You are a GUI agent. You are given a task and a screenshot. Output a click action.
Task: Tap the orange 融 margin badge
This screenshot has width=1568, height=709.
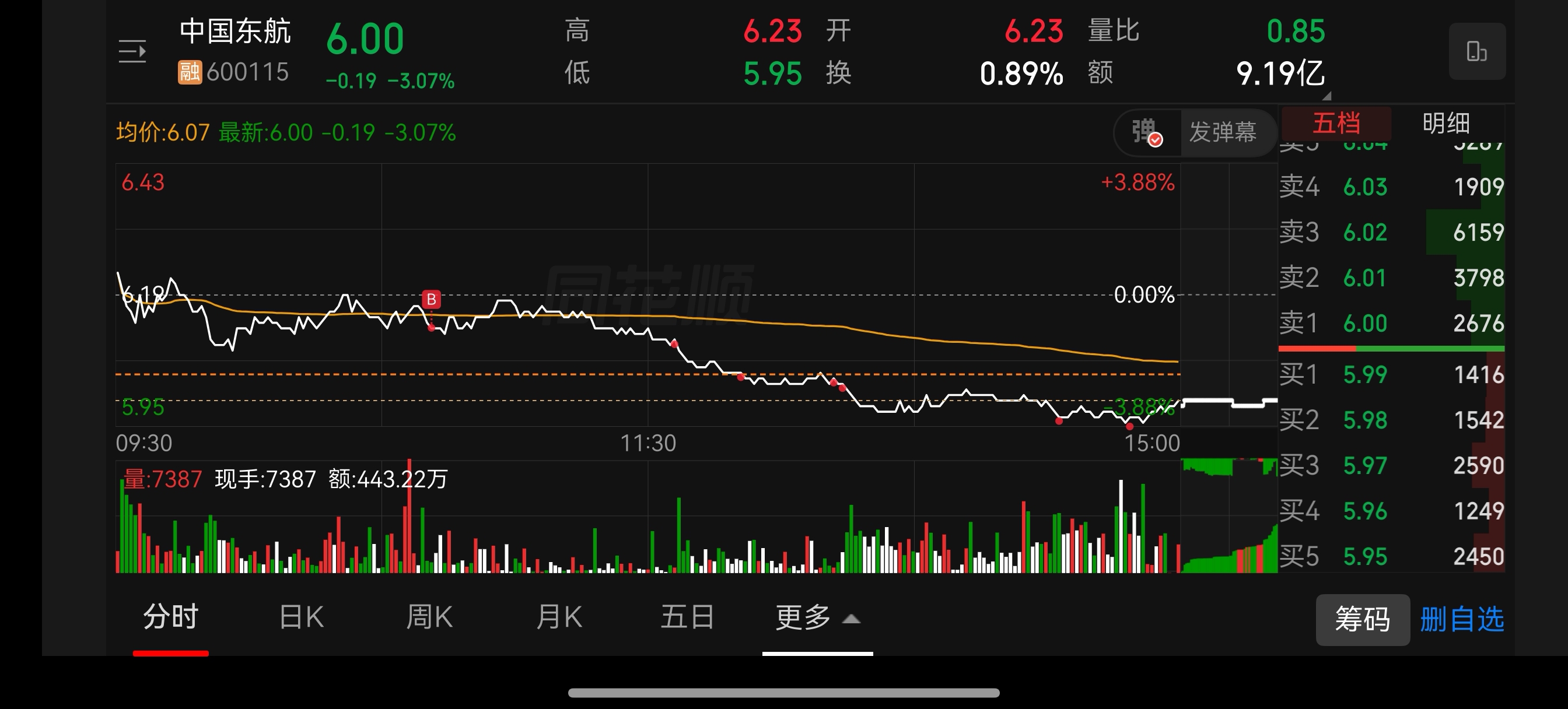pyautogui.click(x=190, y=72)
